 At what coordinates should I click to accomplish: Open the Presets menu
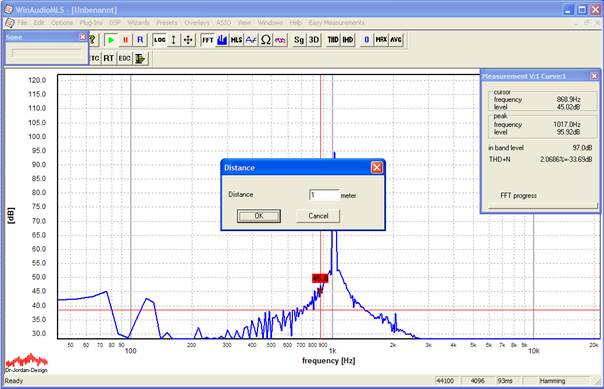tap(166, 23)
